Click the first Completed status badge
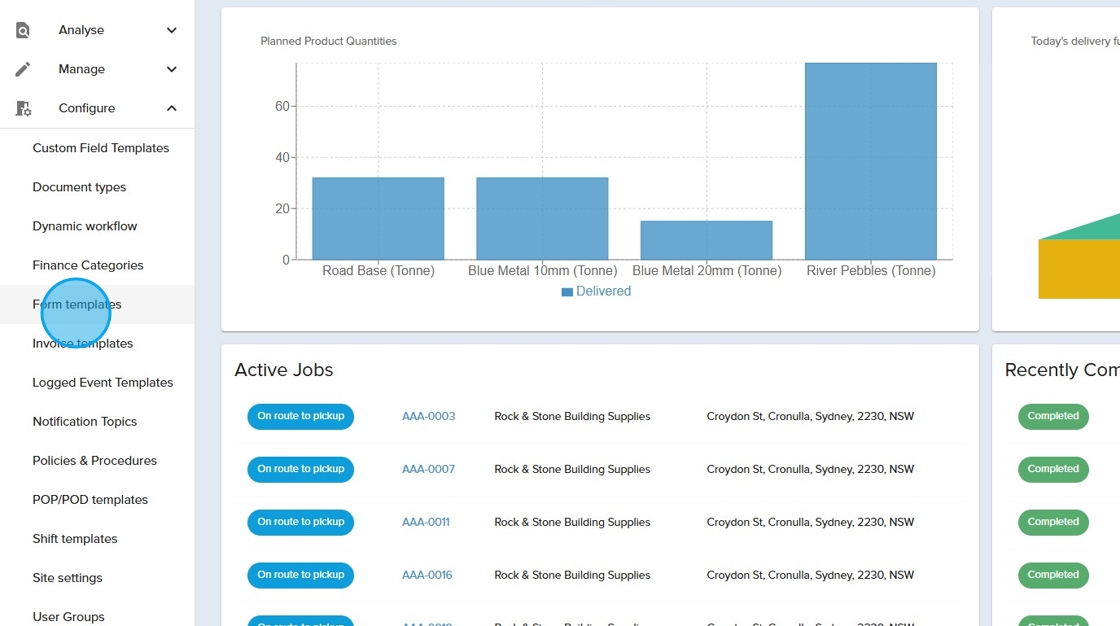Viewport: 1120px width, 626px height. click(1052, 416)
